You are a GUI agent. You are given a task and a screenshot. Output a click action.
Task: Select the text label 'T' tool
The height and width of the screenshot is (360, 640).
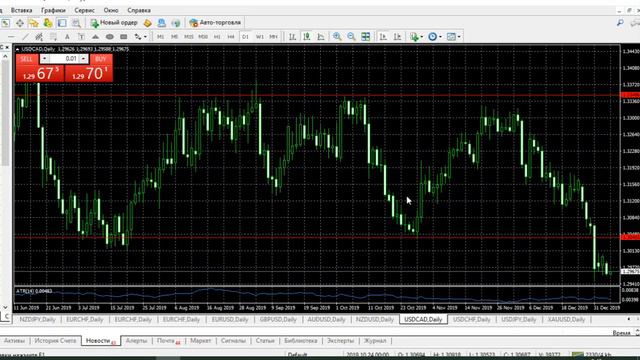point(81,37)
